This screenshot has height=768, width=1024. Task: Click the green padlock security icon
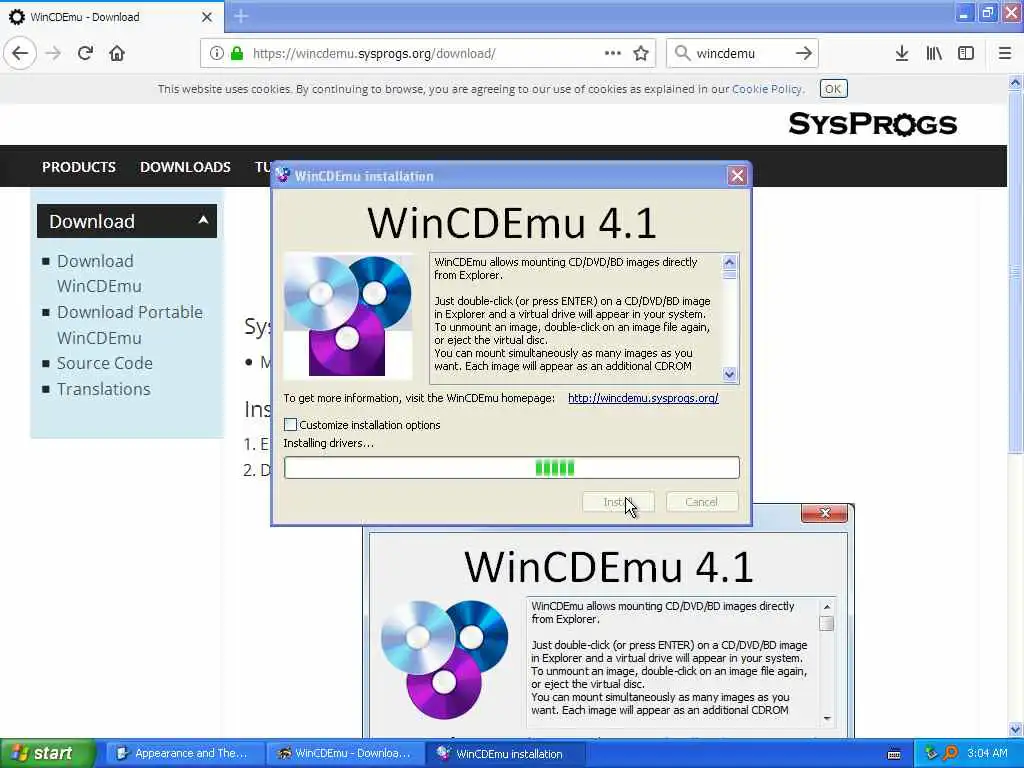(x=236, y=54)
